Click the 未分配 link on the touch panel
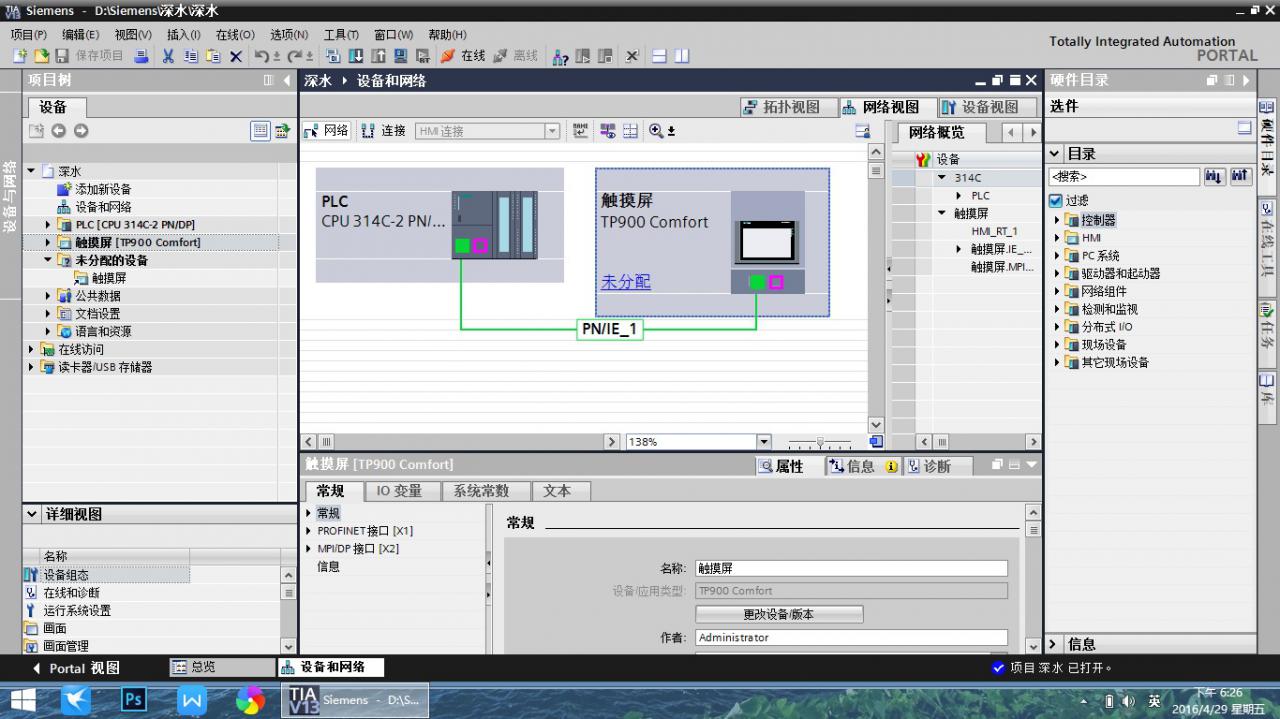This screenshot has width=1280, height=719. pos(626,282)
